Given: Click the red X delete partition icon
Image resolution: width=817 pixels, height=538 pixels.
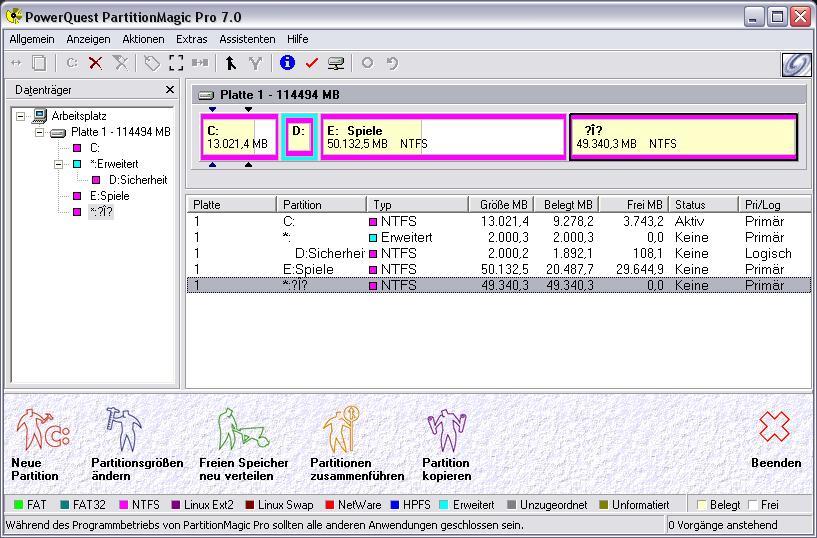Looking at the screenshot, I should [x=95, y=63].
